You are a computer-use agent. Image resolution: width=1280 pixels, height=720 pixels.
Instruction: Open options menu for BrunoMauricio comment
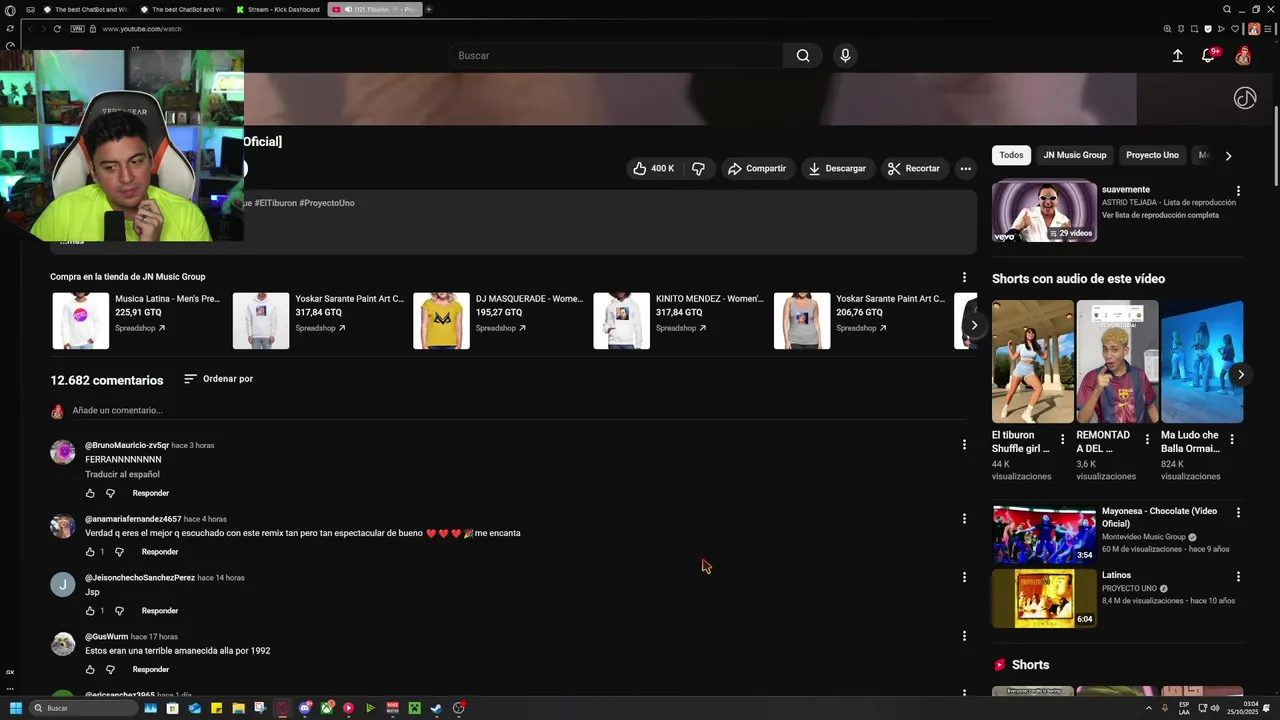pyautogui.click(x=964, y=445)
